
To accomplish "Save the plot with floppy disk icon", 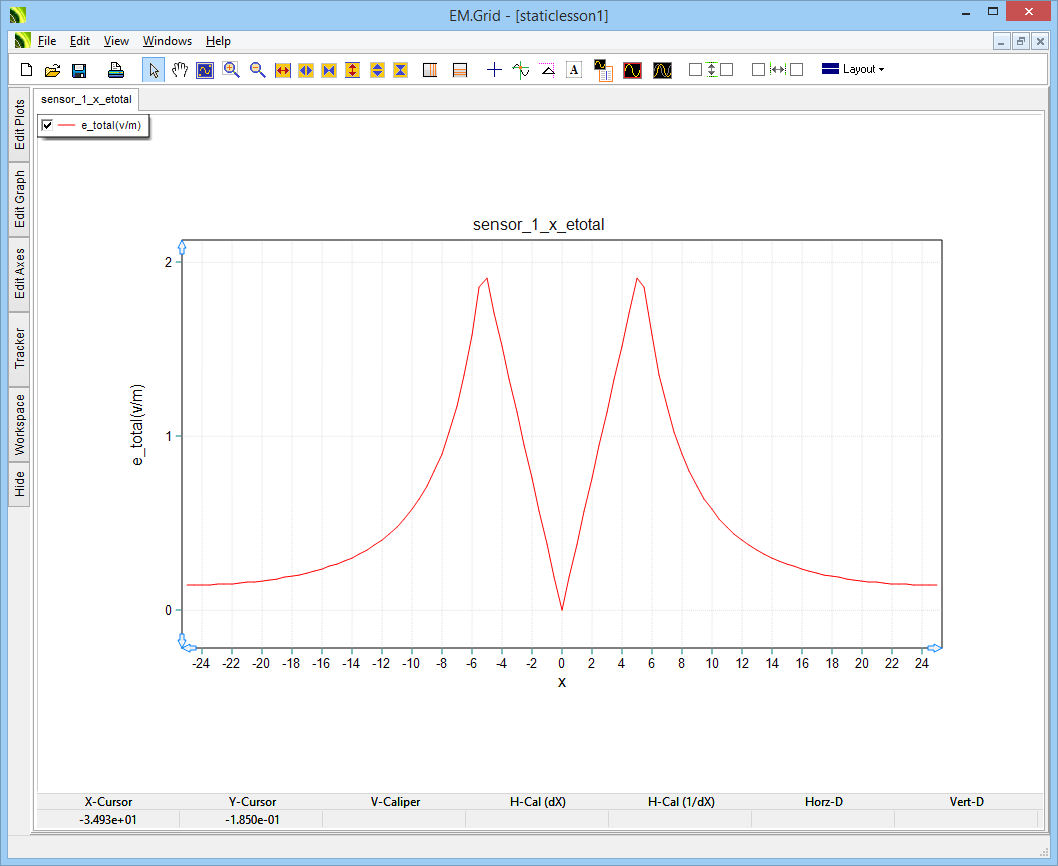I will 79,70.
